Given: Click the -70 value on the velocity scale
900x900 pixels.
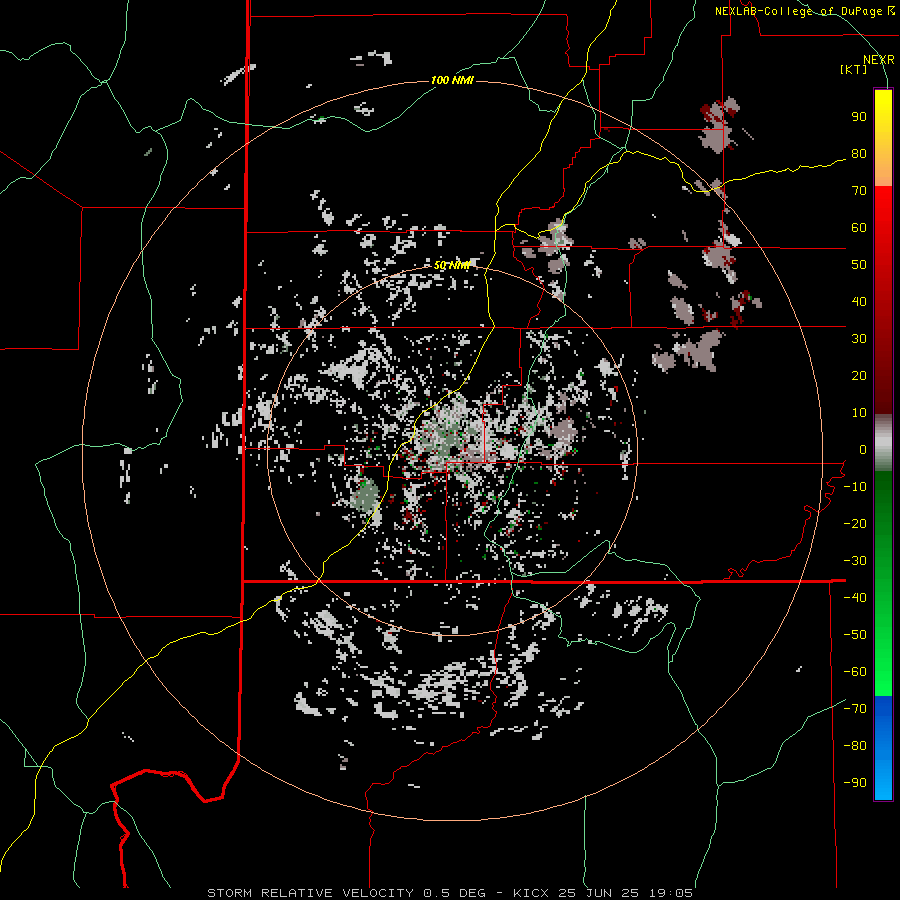Looking at the screenshot, I should pyautogui.click(x=855, y=708).
